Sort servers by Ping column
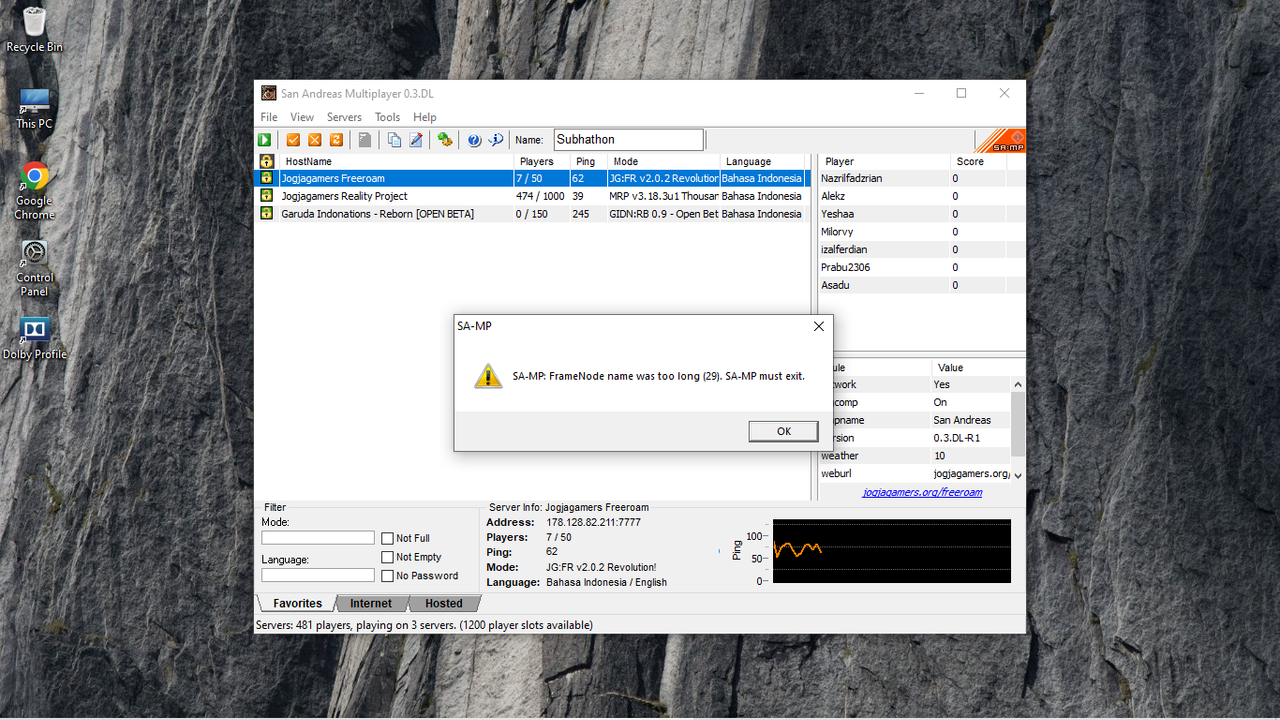Screen dimensions: 1280x720 [589, 161]
